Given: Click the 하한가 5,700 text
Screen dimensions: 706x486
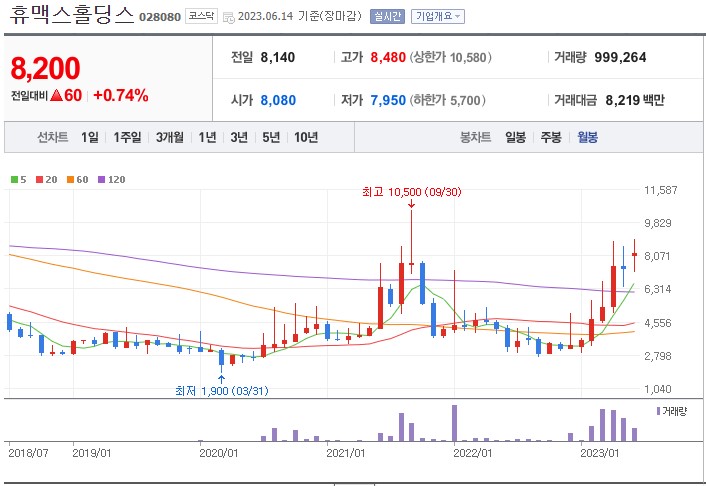Looking at the screenshot, I should pos(448,100).
